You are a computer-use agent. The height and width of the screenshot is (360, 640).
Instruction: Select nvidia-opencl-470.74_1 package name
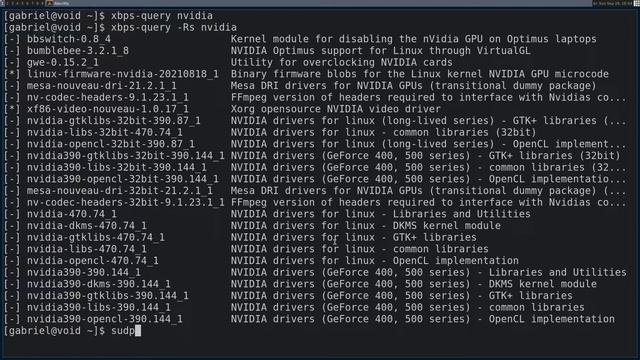pyautogui.click(x=93, y=261)
